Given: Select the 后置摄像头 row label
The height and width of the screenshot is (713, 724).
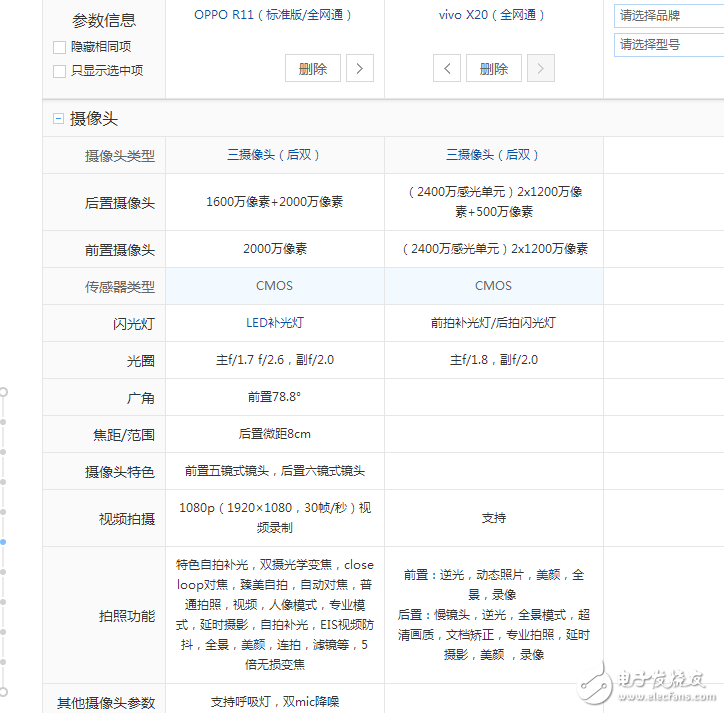Looking at the screenshot, I should pyautogui.click(x=120, y=203).
